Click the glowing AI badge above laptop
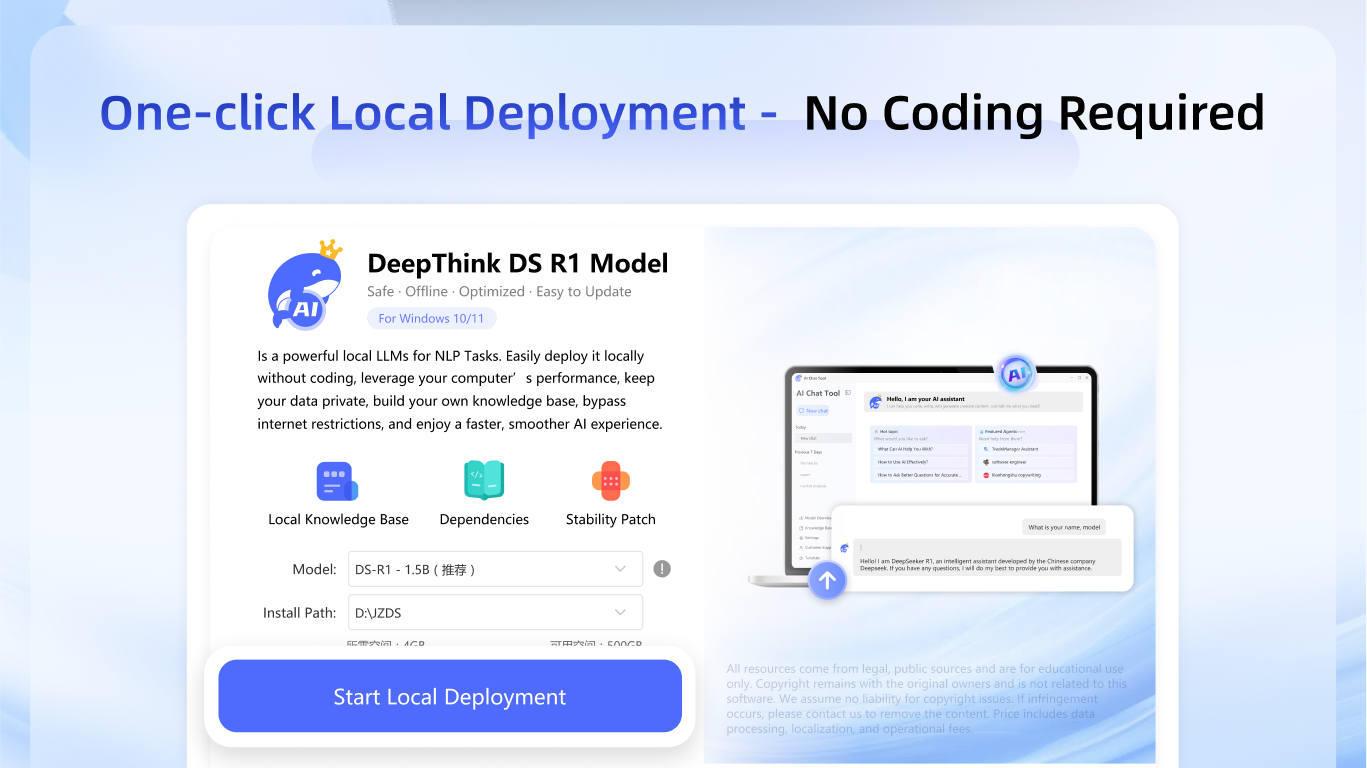Image resolution: width=1367 pixels, height=768 pixels. (1016, 375)
